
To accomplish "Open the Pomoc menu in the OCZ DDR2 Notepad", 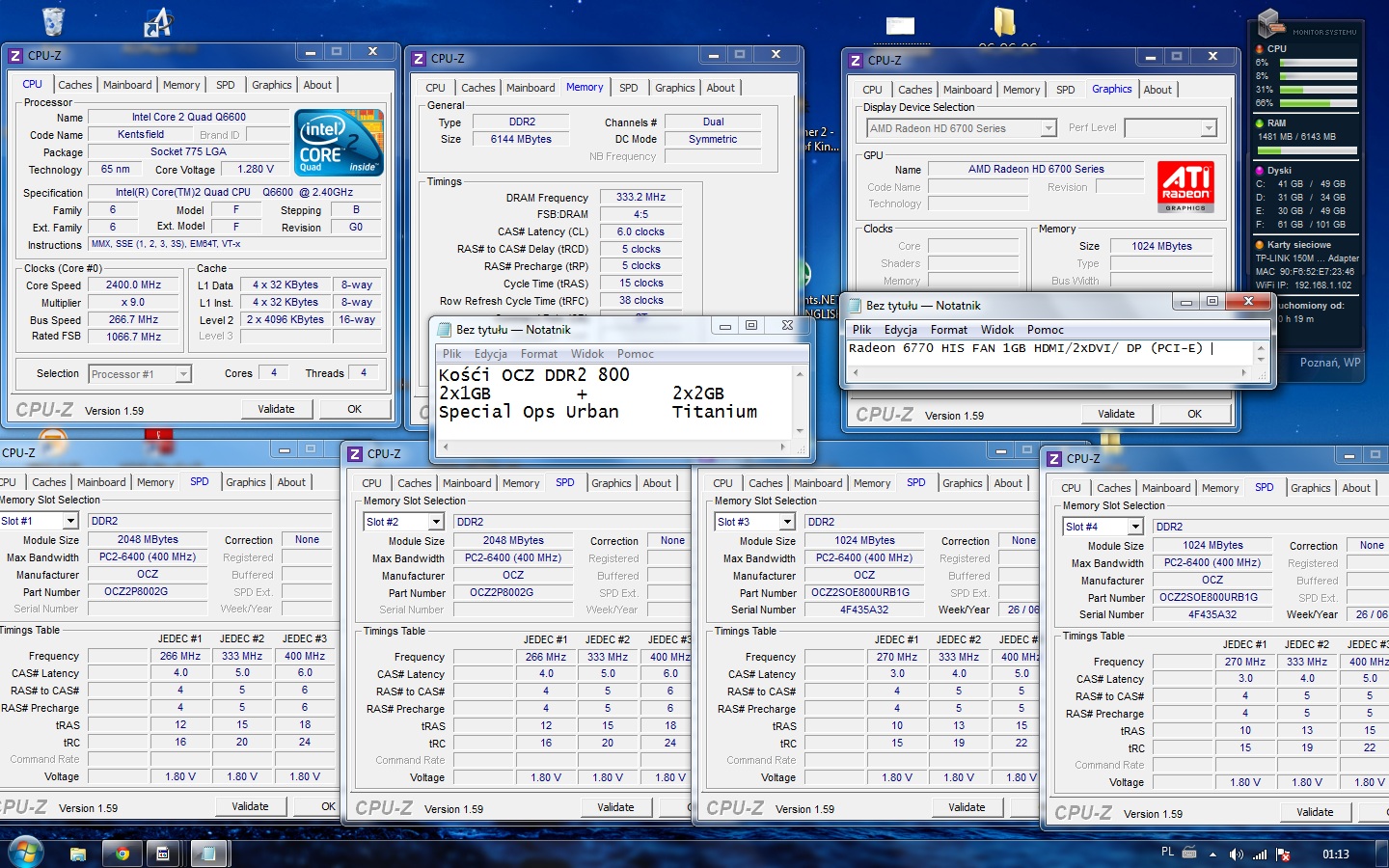I will 636,354.
